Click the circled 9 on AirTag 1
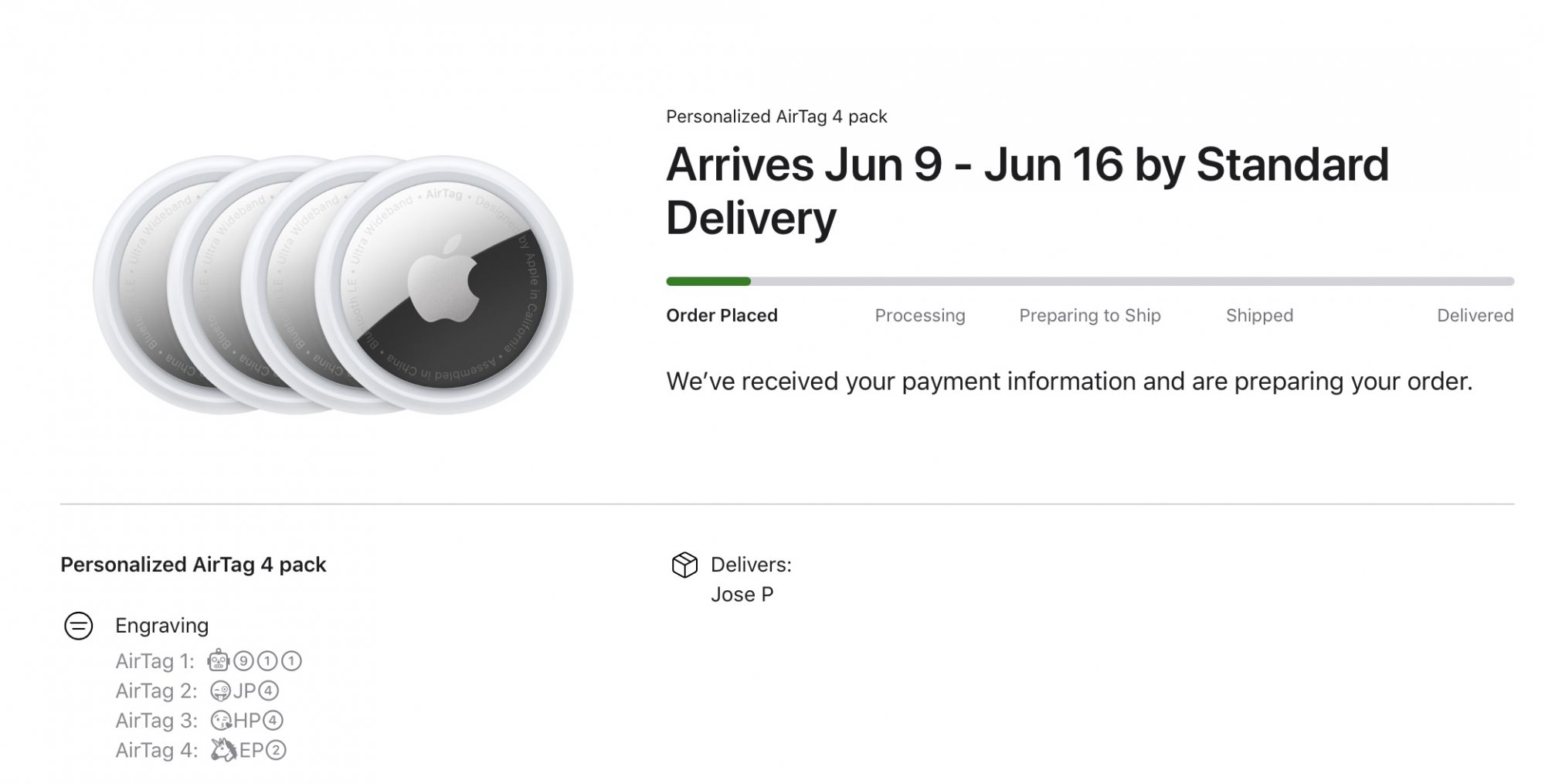This screenshot has height=784, width=1545. [243, 661]
